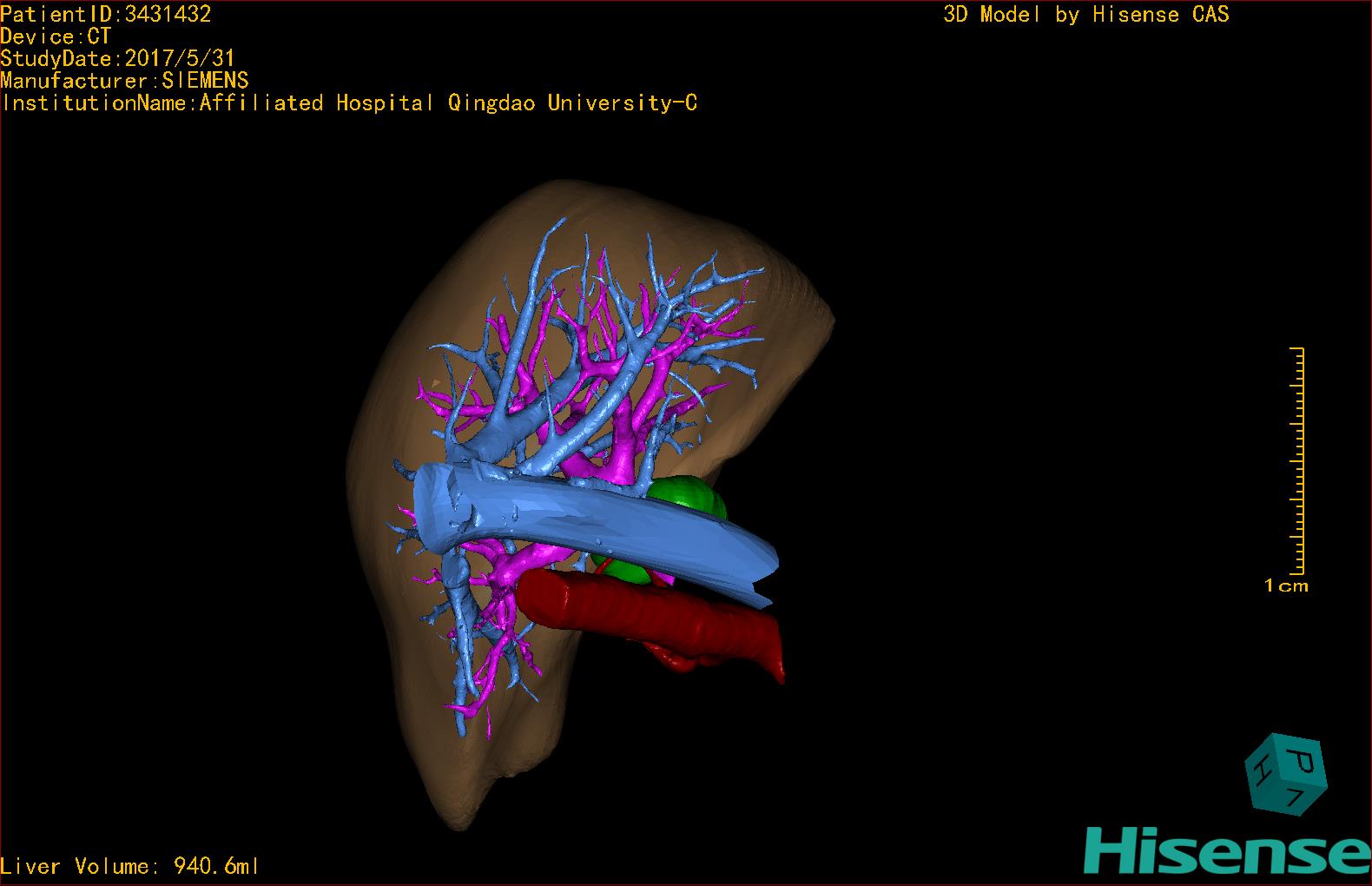The image size is (1372, 886).
Task: Click the 3D Model by Hisense CAS title
Action: tap(1085, 15)
